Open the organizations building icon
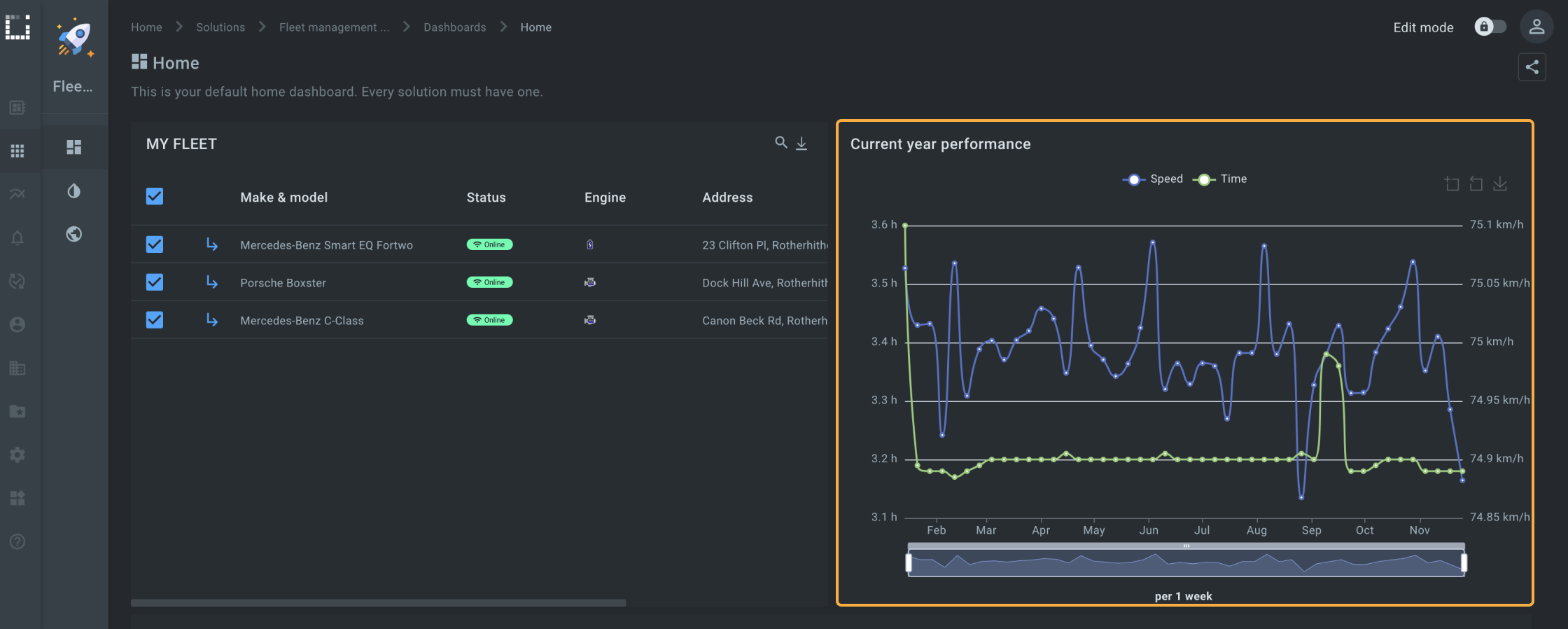Image resolution: width=1568 pixels, height=629 pixels. 17,368
